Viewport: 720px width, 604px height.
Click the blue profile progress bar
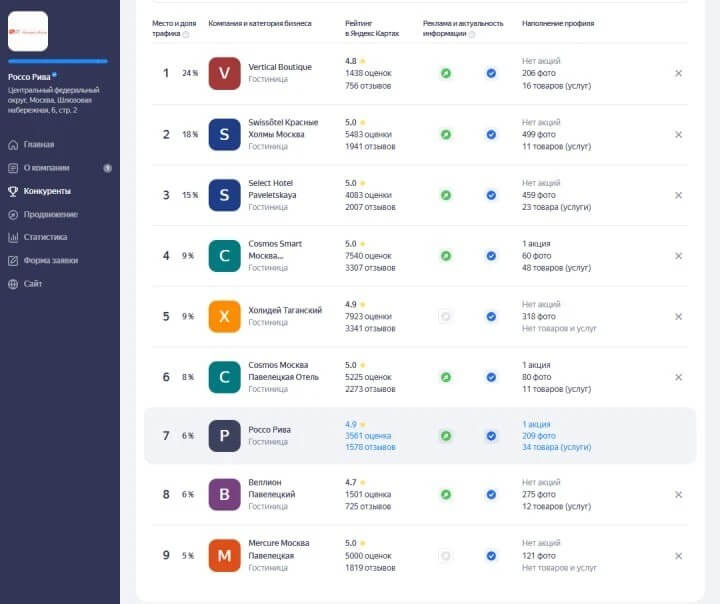(x=58, y=61)
